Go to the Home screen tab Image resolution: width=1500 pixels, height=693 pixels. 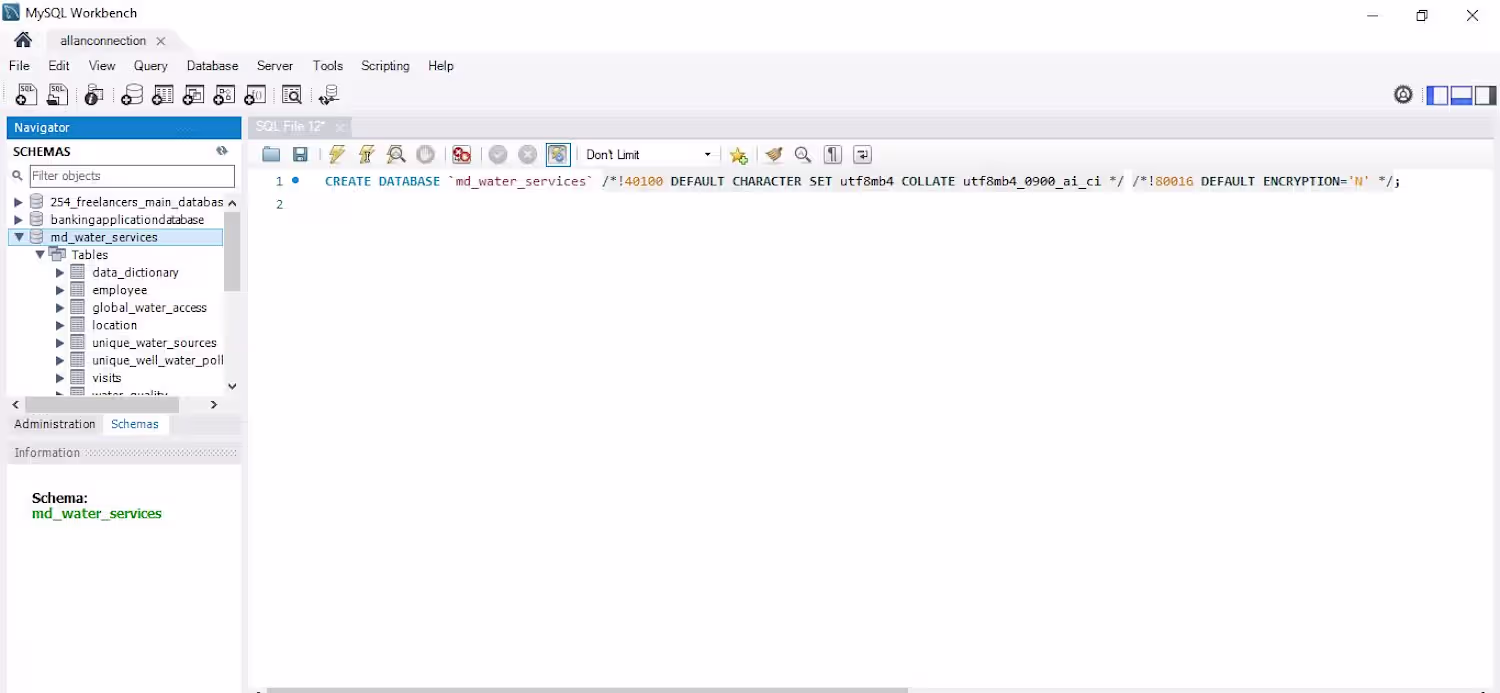23,40
